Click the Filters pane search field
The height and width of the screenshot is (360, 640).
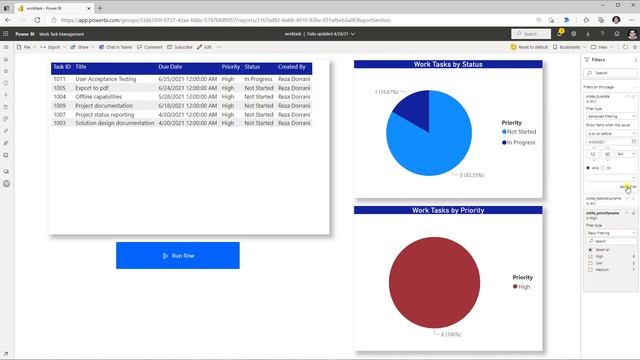click(611, 73)
